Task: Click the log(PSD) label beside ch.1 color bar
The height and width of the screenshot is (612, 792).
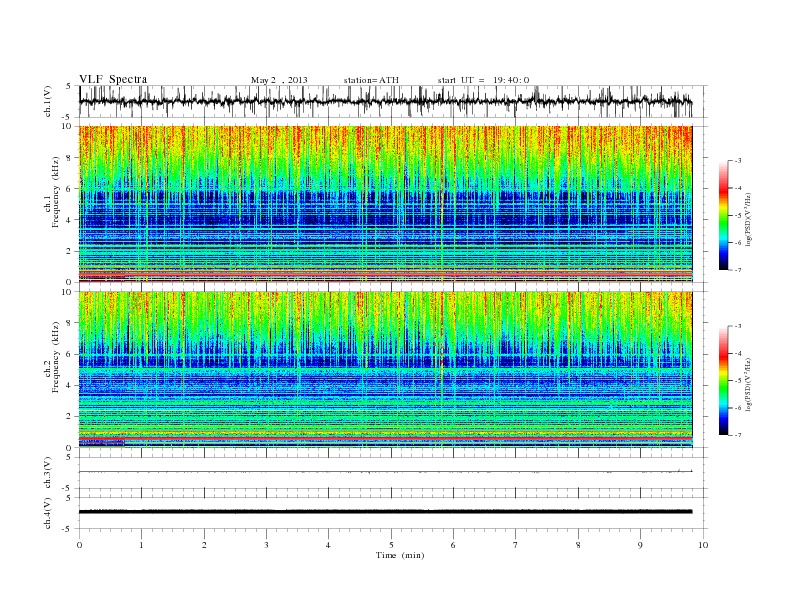Action: [749, 218]
